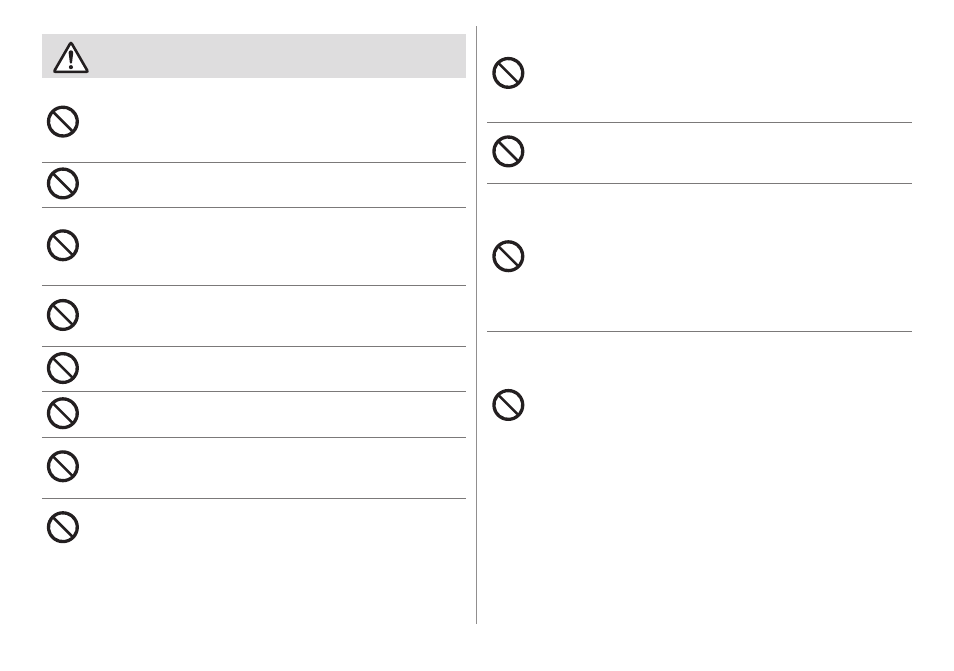
Task: Click the divider above the last left-column prohibition icon
Action: [254, 498]
